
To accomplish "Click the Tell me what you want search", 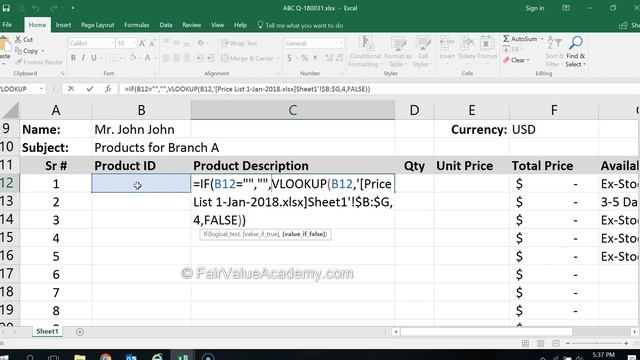I will coord(300,25).
